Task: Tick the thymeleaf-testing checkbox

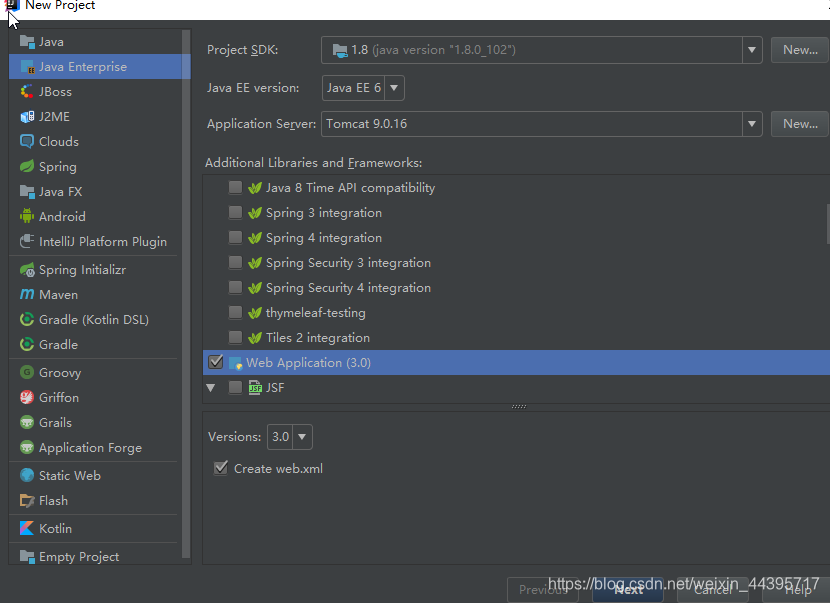Action: [x=235, y=312]
